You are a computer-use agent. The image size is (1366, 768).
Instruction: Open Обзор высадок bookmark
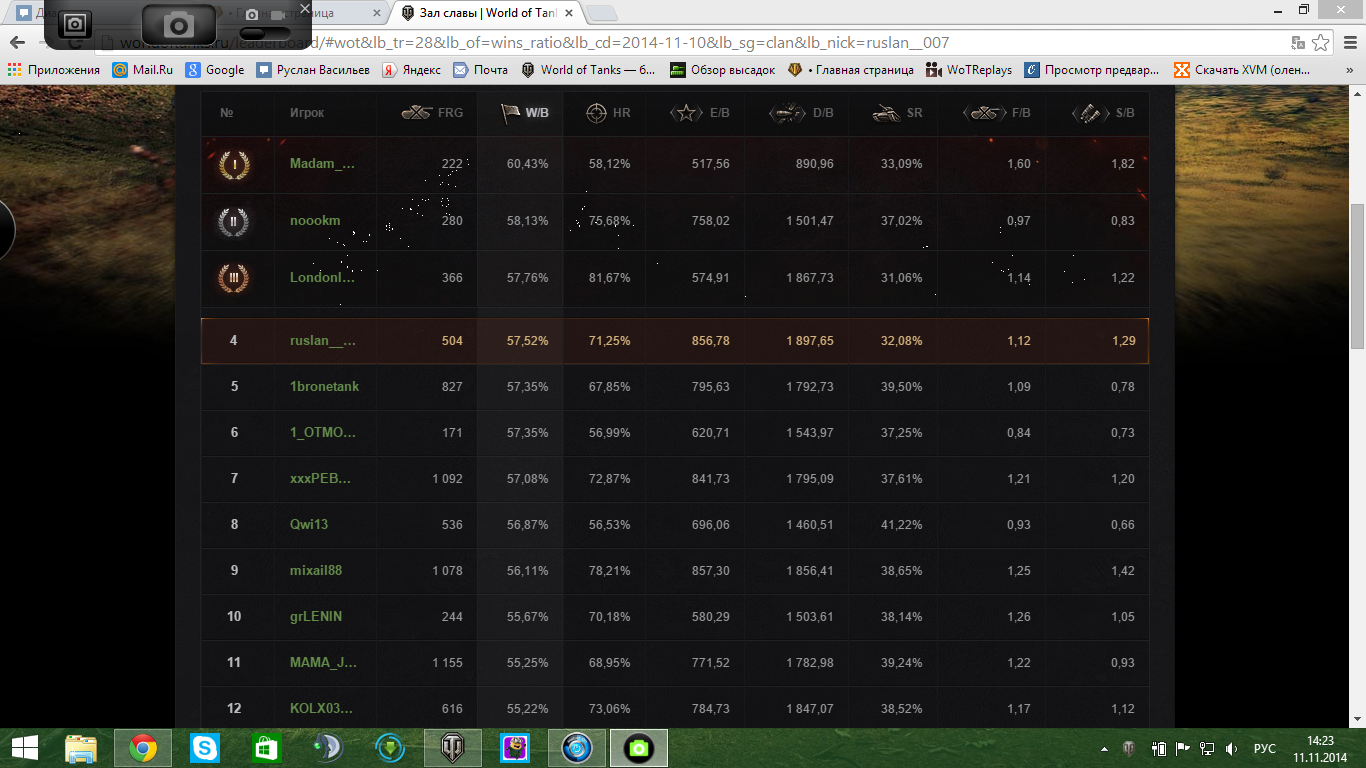pos(723,70)
